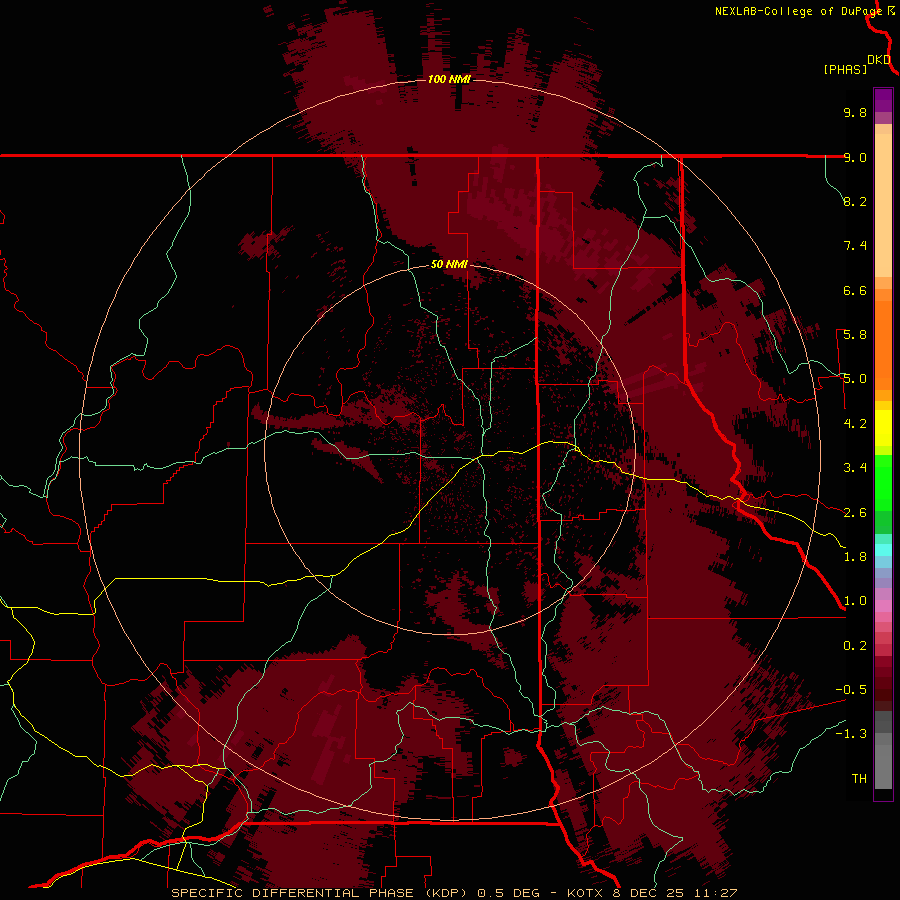The width and height of the screenshot is (900, 900).
Task: Click the 100 NMI range ring label
Action: click(449, 79)
